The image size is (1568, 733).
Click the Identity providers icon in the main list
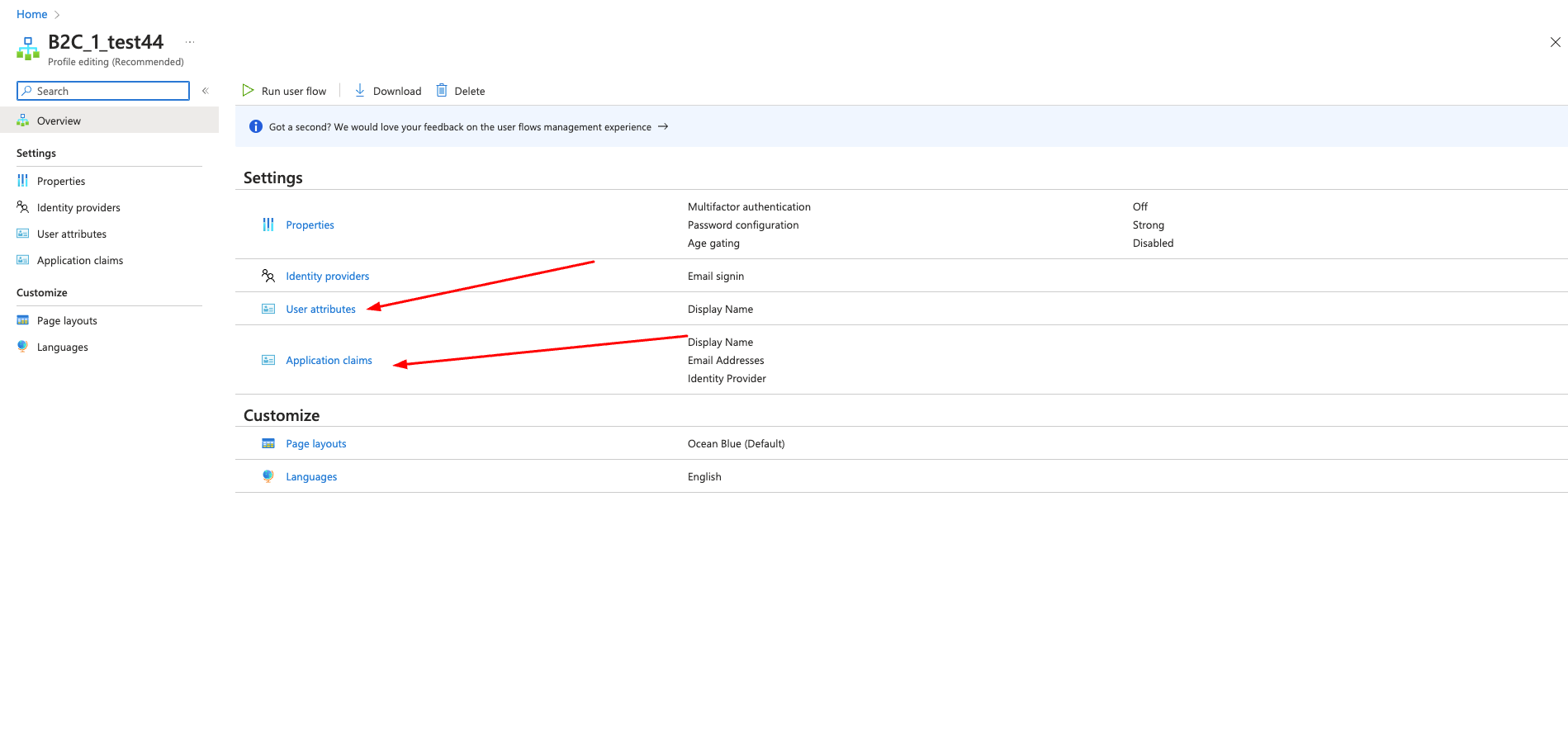(268, 276)
